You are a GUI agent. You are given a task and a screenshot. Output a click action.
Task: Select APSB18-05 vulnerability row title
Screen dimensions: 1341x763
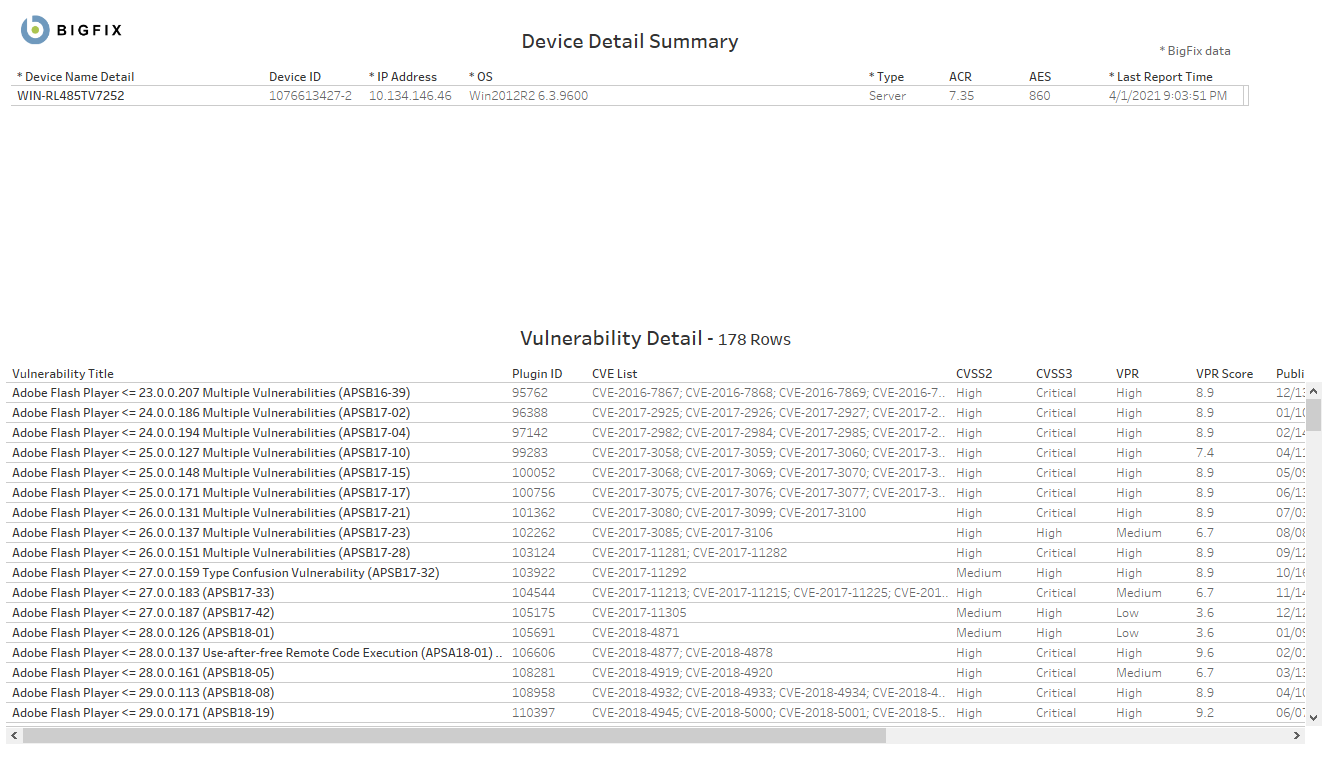point(143,673)
